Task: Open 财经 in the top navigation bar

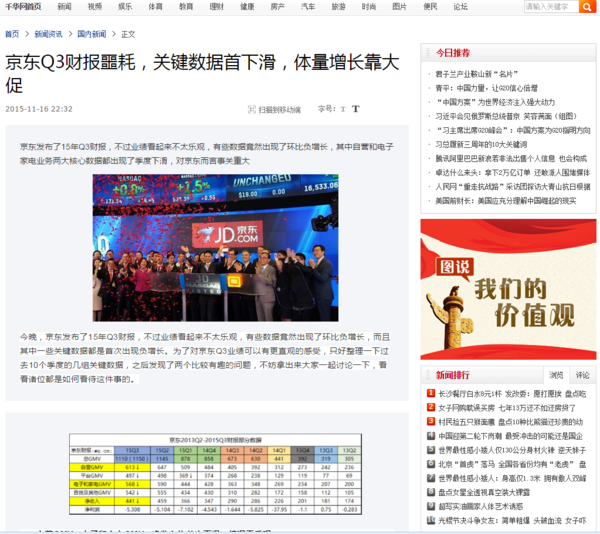Action: [216, 6]
